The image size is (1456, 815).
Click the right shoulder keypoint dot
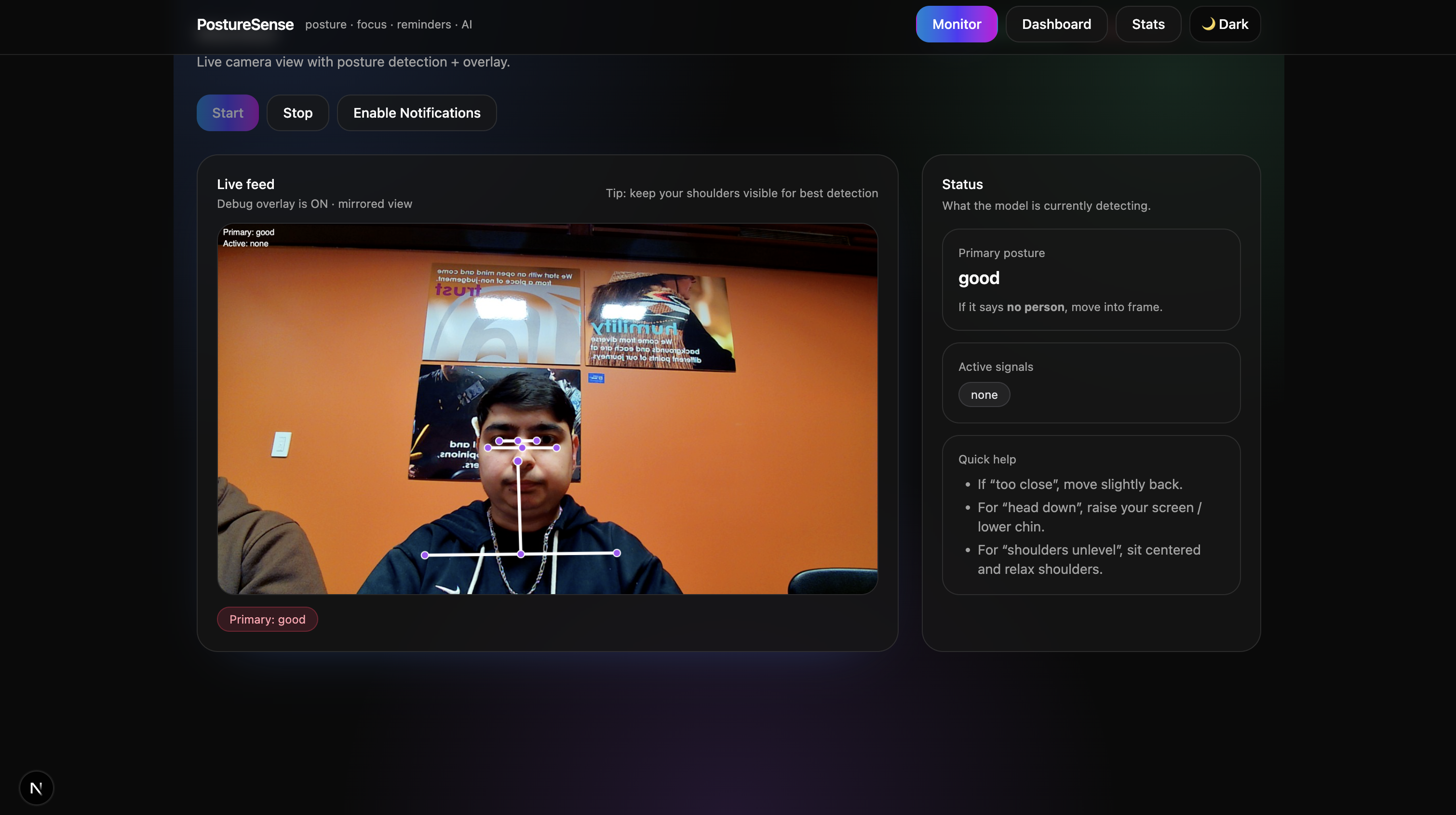point(617,553)
